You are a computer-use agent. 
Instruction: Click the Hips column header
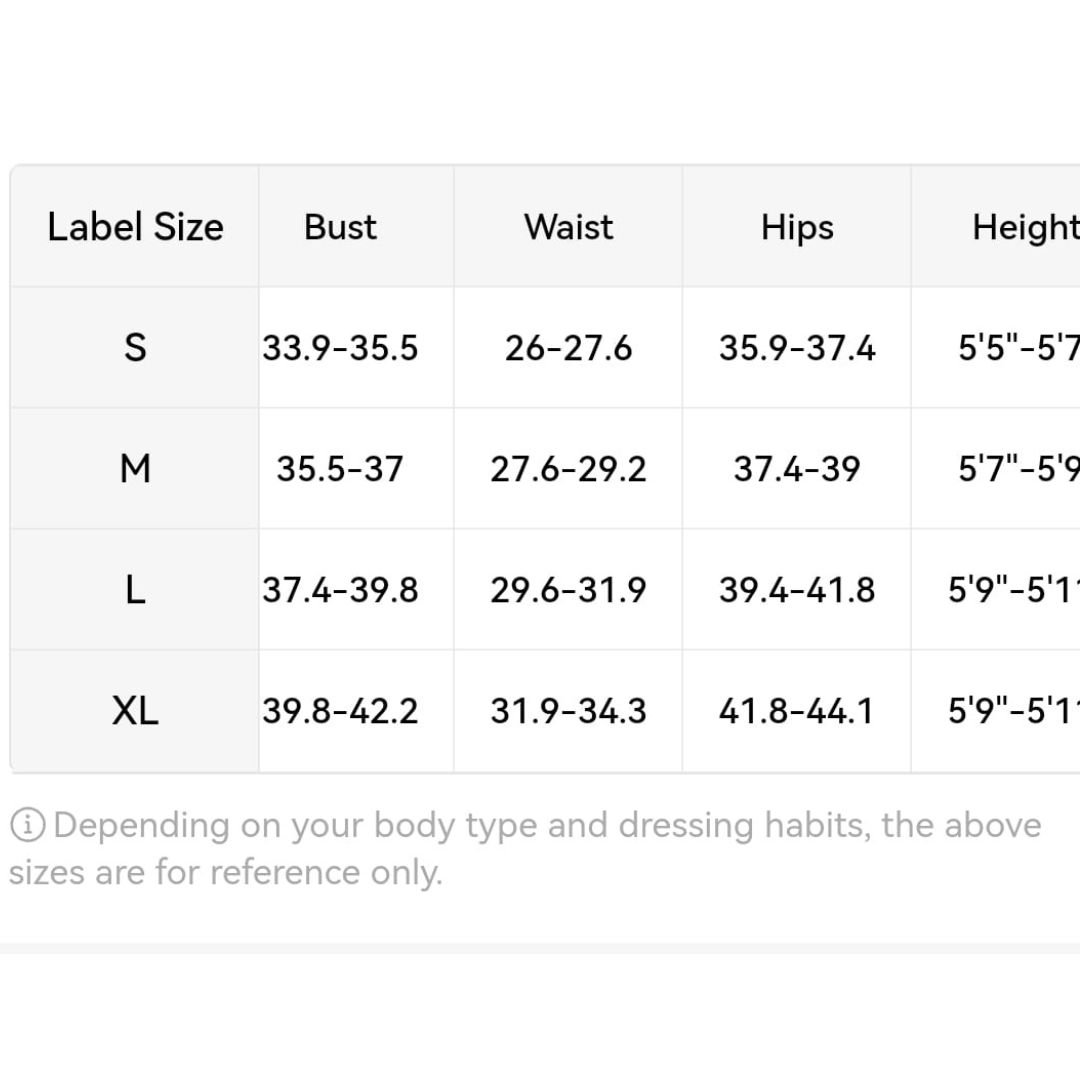[x=797, y=227]
